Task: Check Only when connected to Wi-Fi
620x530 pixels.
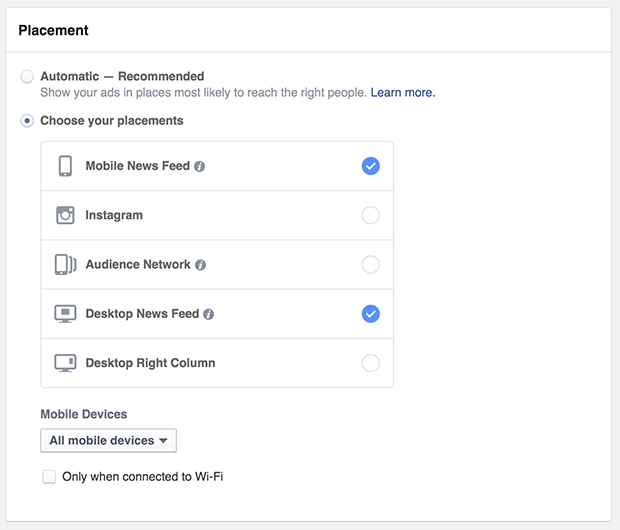Action: point(49,477)
